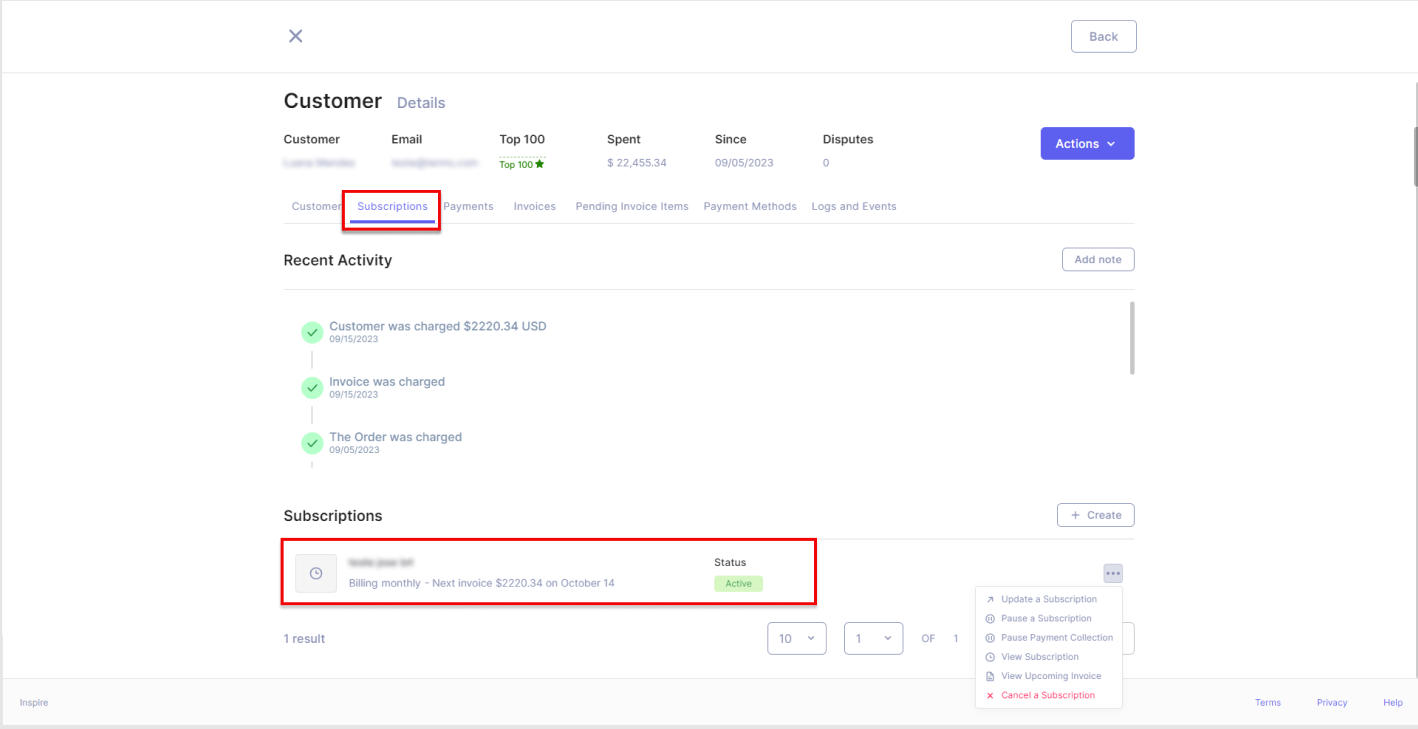The image size is (1418, 729).
Task: Select View Upcoming Invoice menu item
Action: coord(1050,676)
